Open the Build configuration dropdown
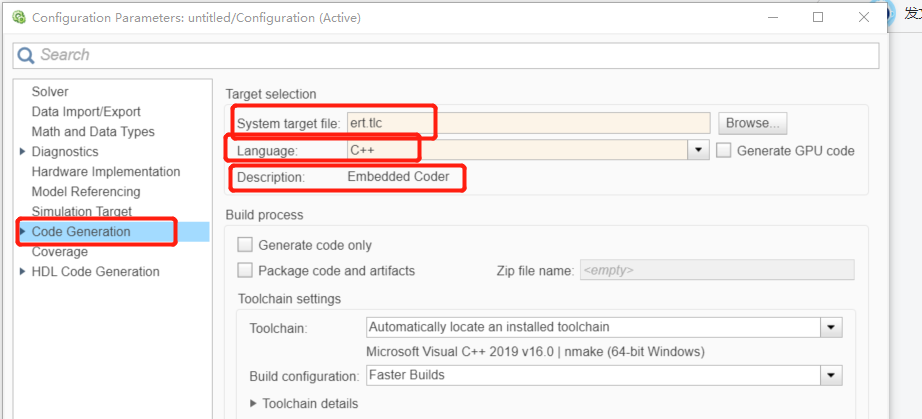The image size is (922, 419). (x=829, y=375)
